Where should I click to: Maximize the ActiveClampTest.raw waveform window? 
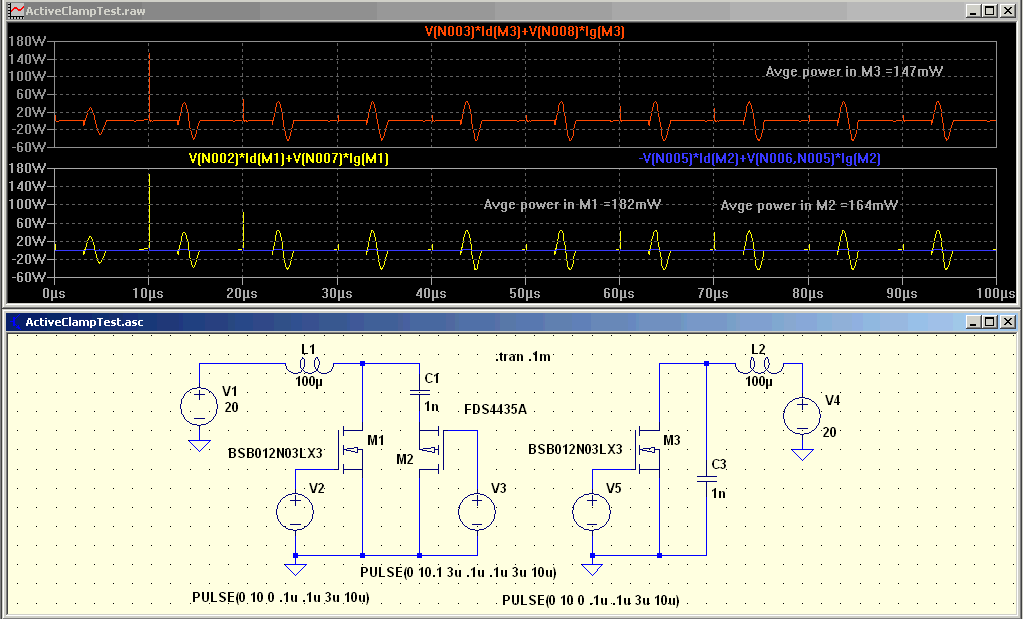click(x=990, y=10)
